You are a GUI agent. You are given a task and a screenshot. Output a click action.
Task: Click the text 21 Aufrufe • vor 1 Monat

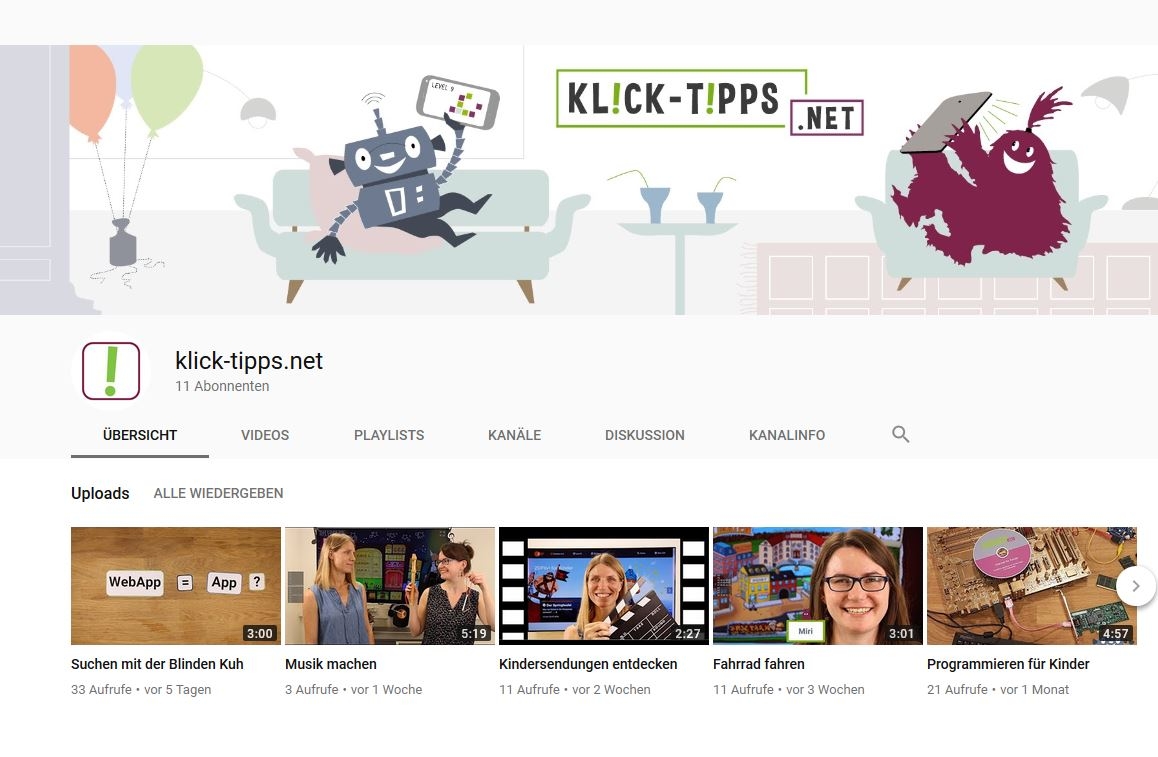pos(998,689)
